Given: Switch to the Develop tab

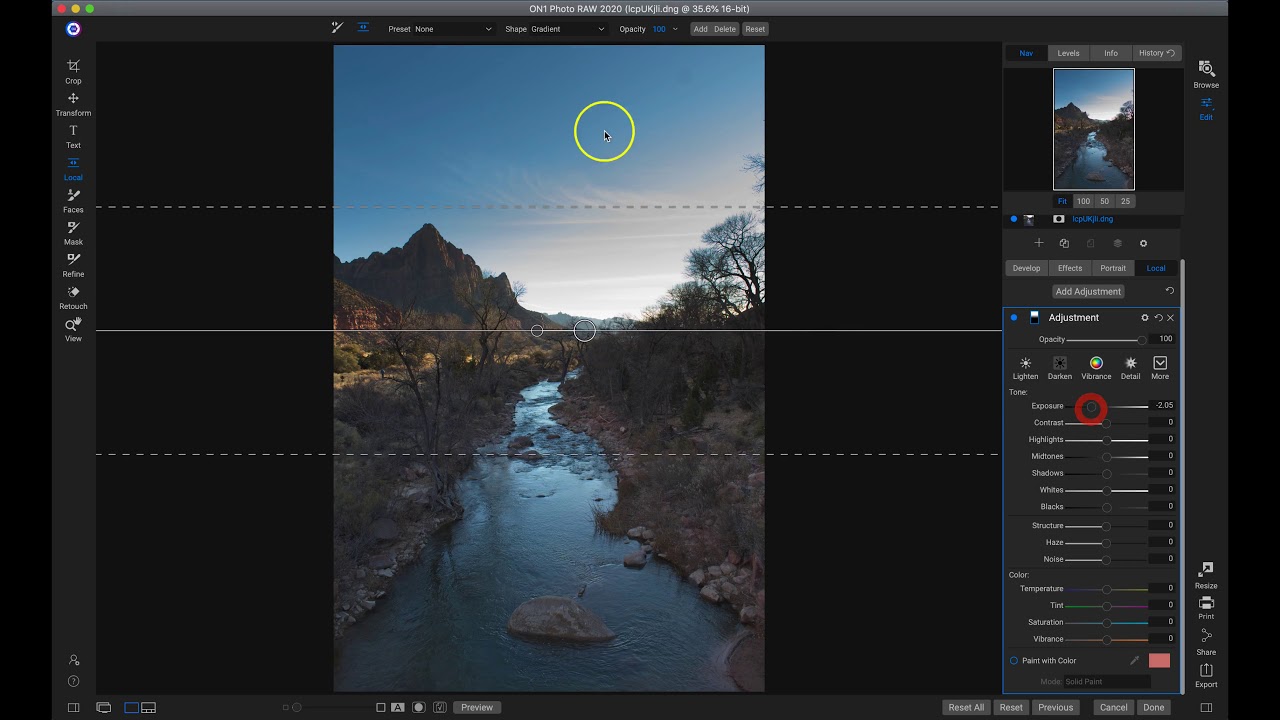Looking at the screenshot, I should tap(1026, 268).
